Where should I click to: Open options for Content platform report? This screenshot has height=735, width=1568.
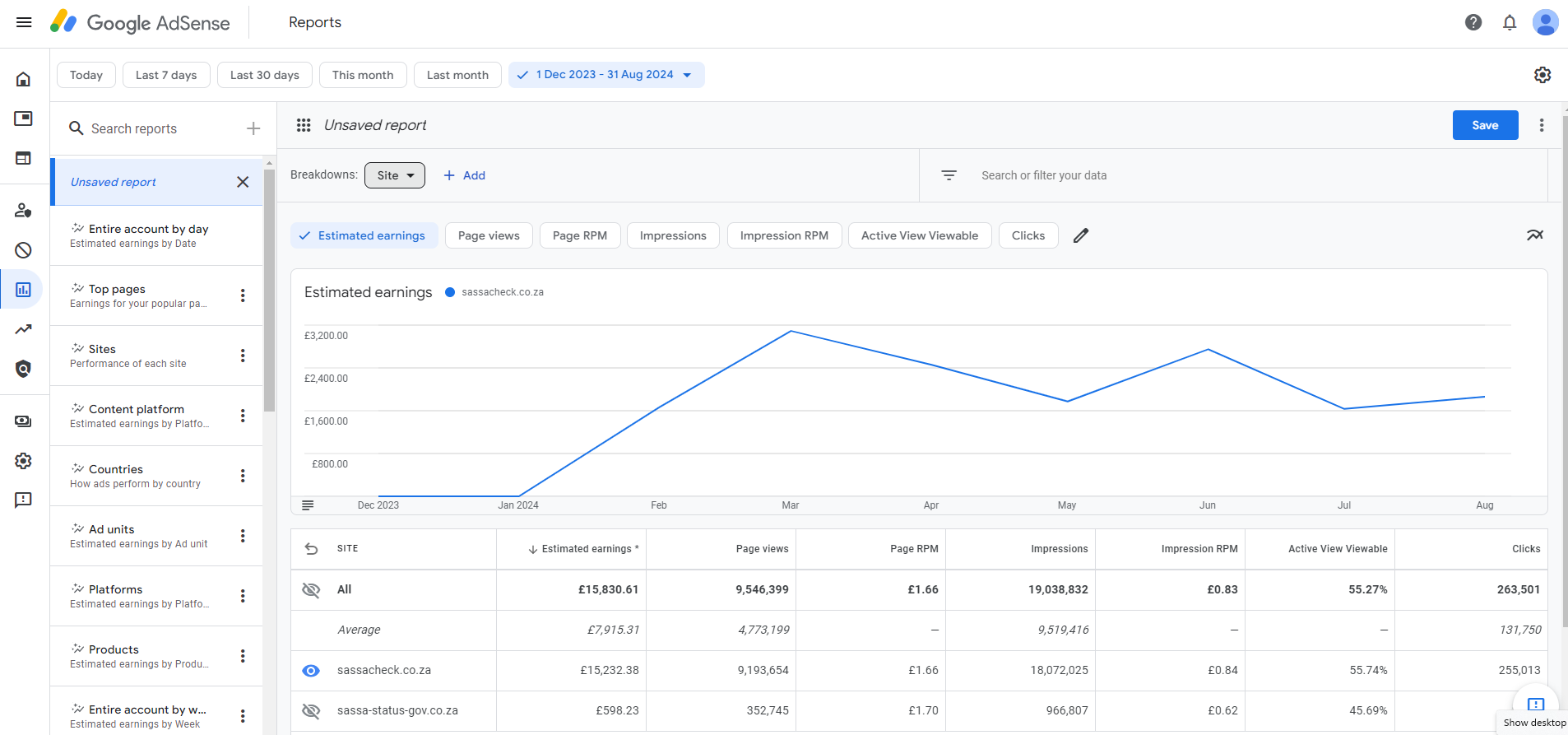[243, 416]
